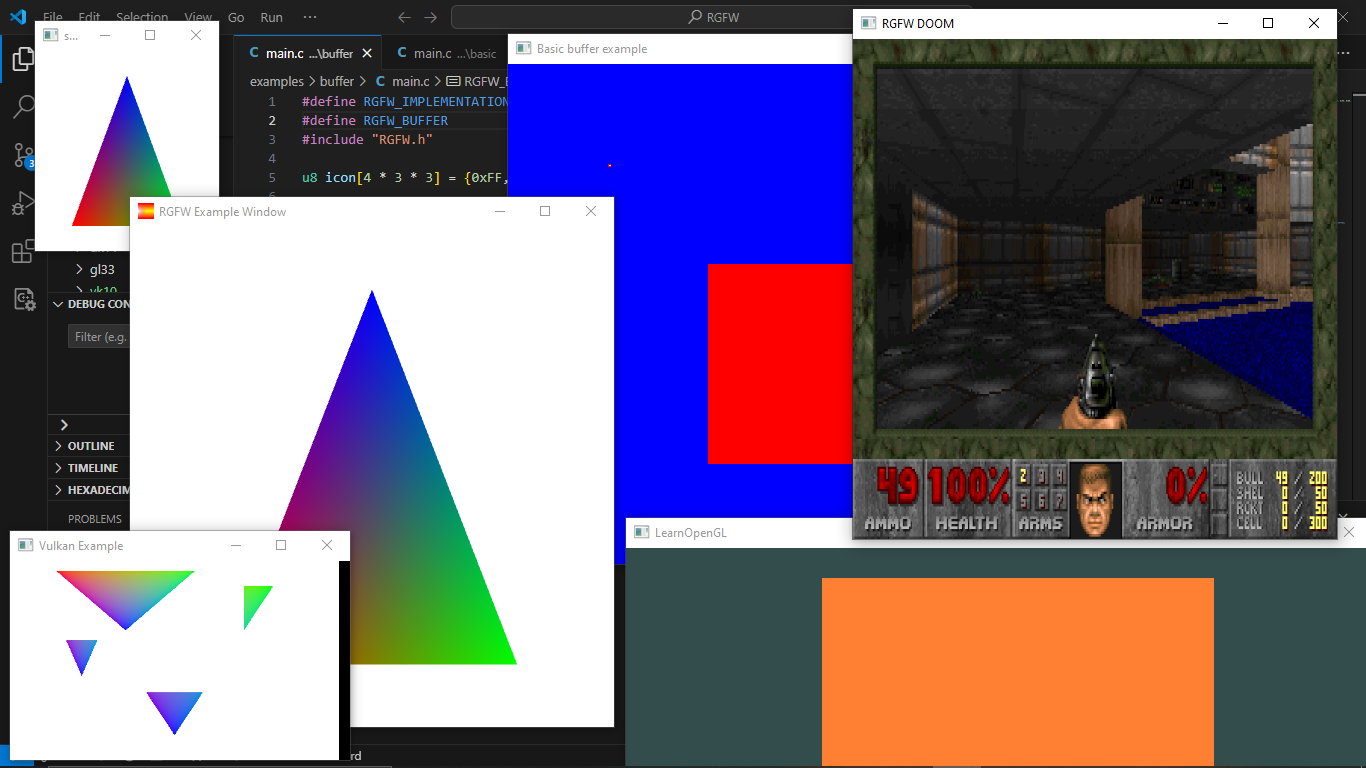Click line number 5 in the editor
This screenshot has width=1366, height=768.
pyautogui.click(x=272, y=178)
